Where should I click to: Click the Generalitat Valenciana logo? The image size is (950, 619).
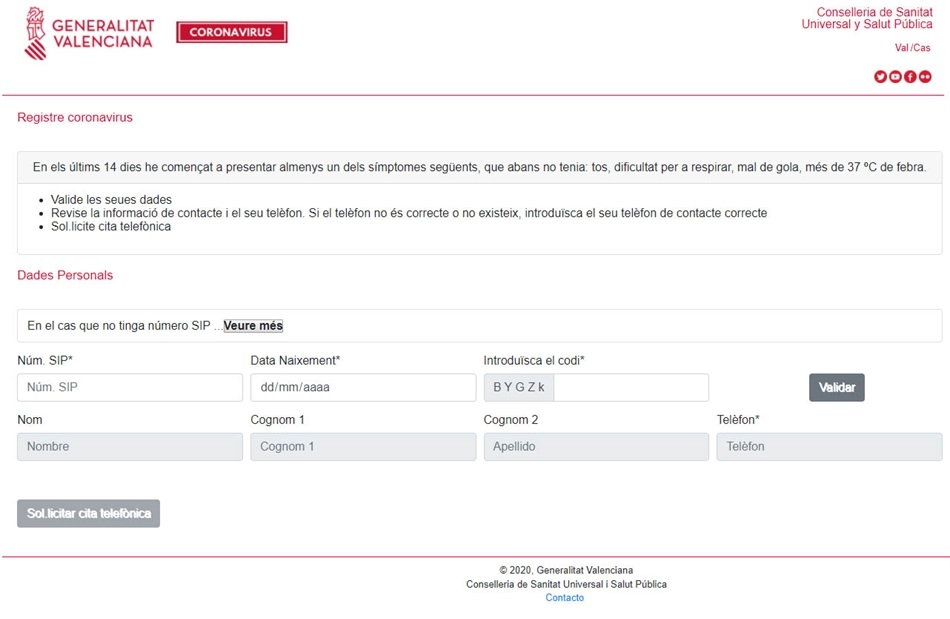coord(88,33)
